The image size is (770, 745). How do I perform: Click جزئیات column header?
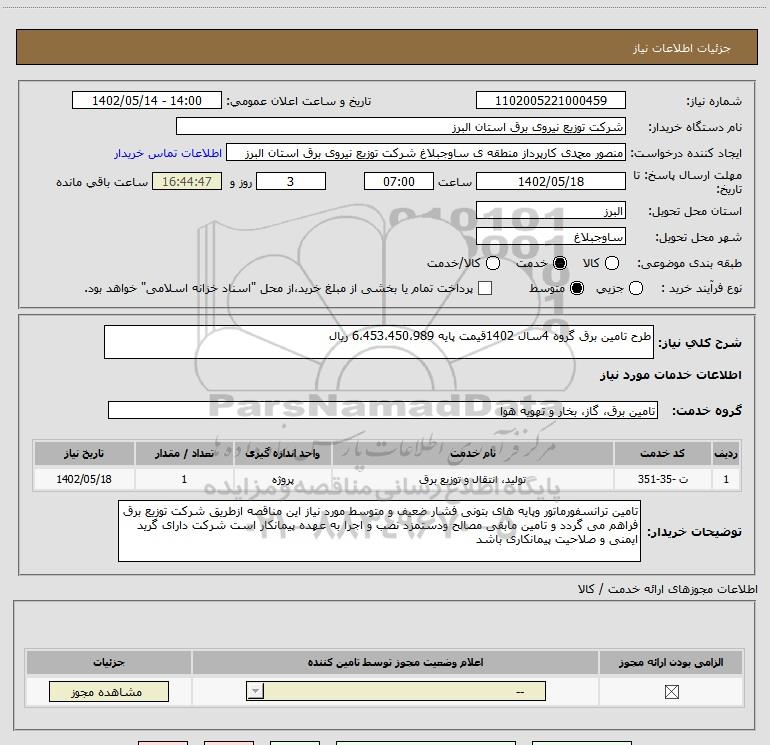pos(109,662)
